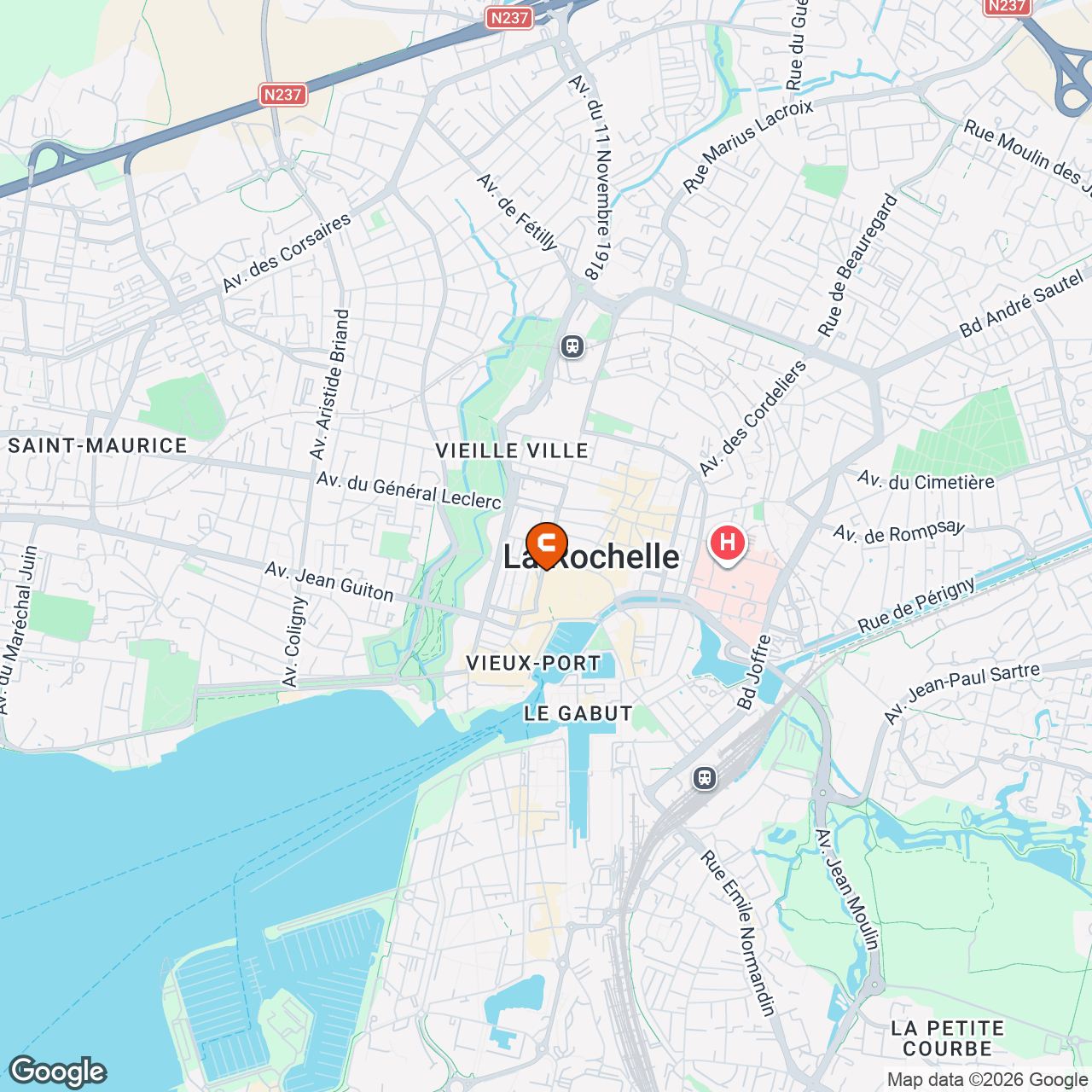Click the Av. Jean-Paul Sartre label
The height and width of the screenshot is (1092, 1092).
(x=962, y=693)
